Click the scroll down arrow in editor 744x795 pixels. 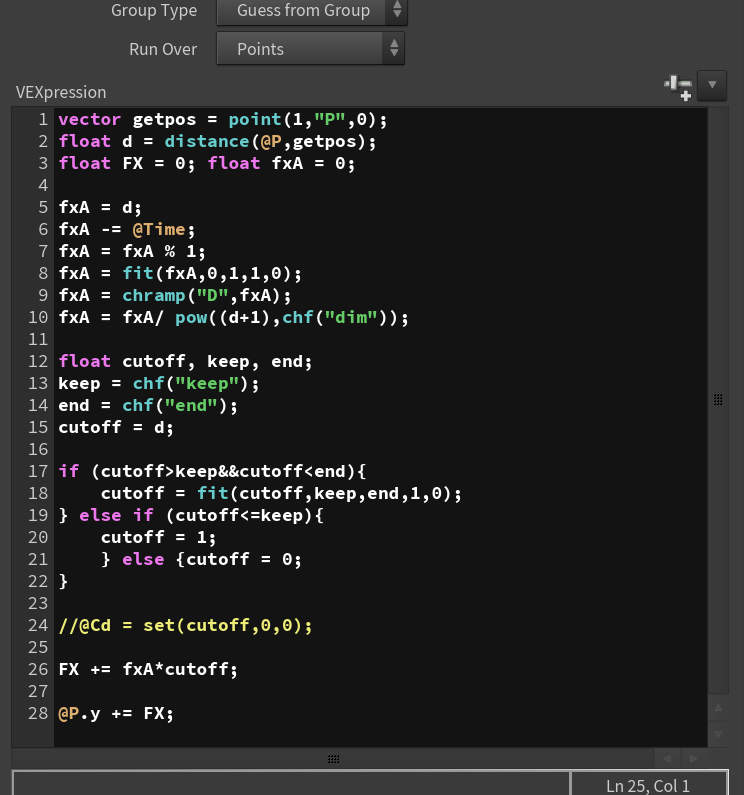coord(718,734)
